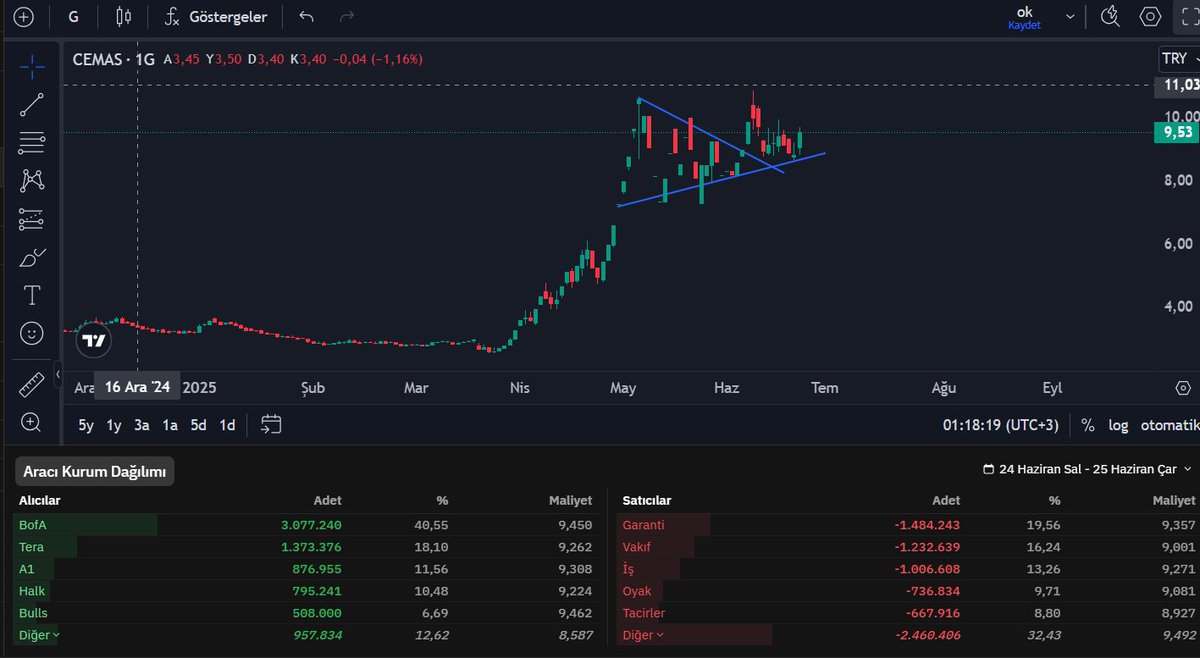Click the Kaydet save layout name
The height and width of the screenshot is (658, 1200).
click(1024, 25)
